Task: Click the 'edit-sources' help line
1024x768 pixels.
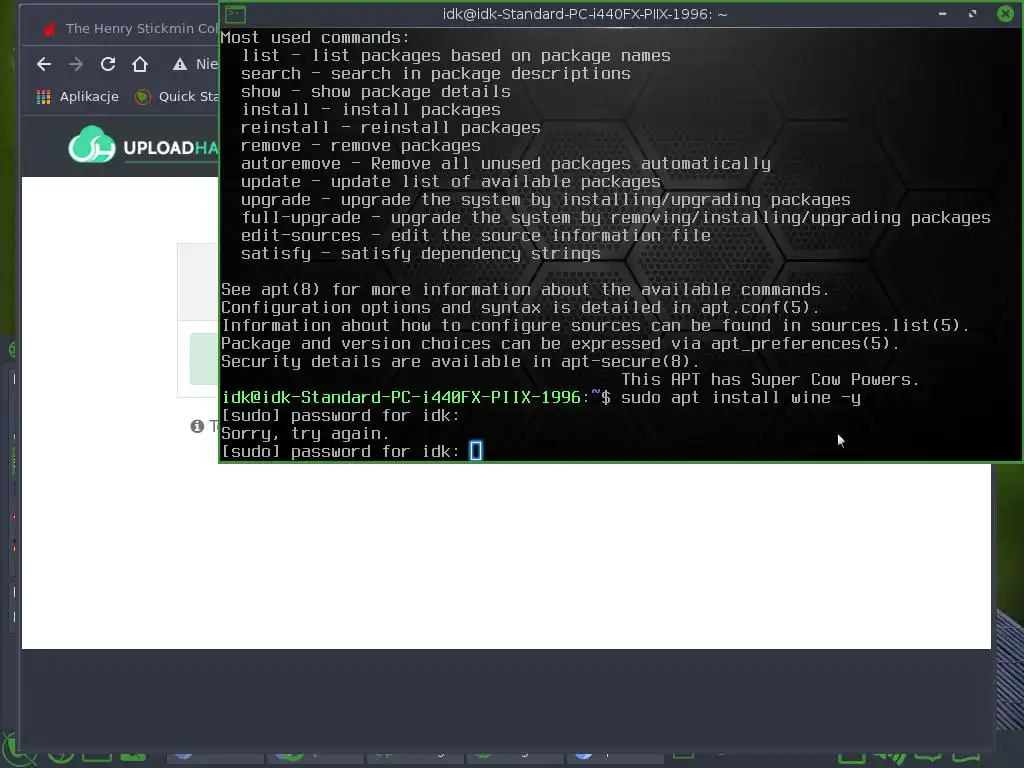Action: [475, 235]
